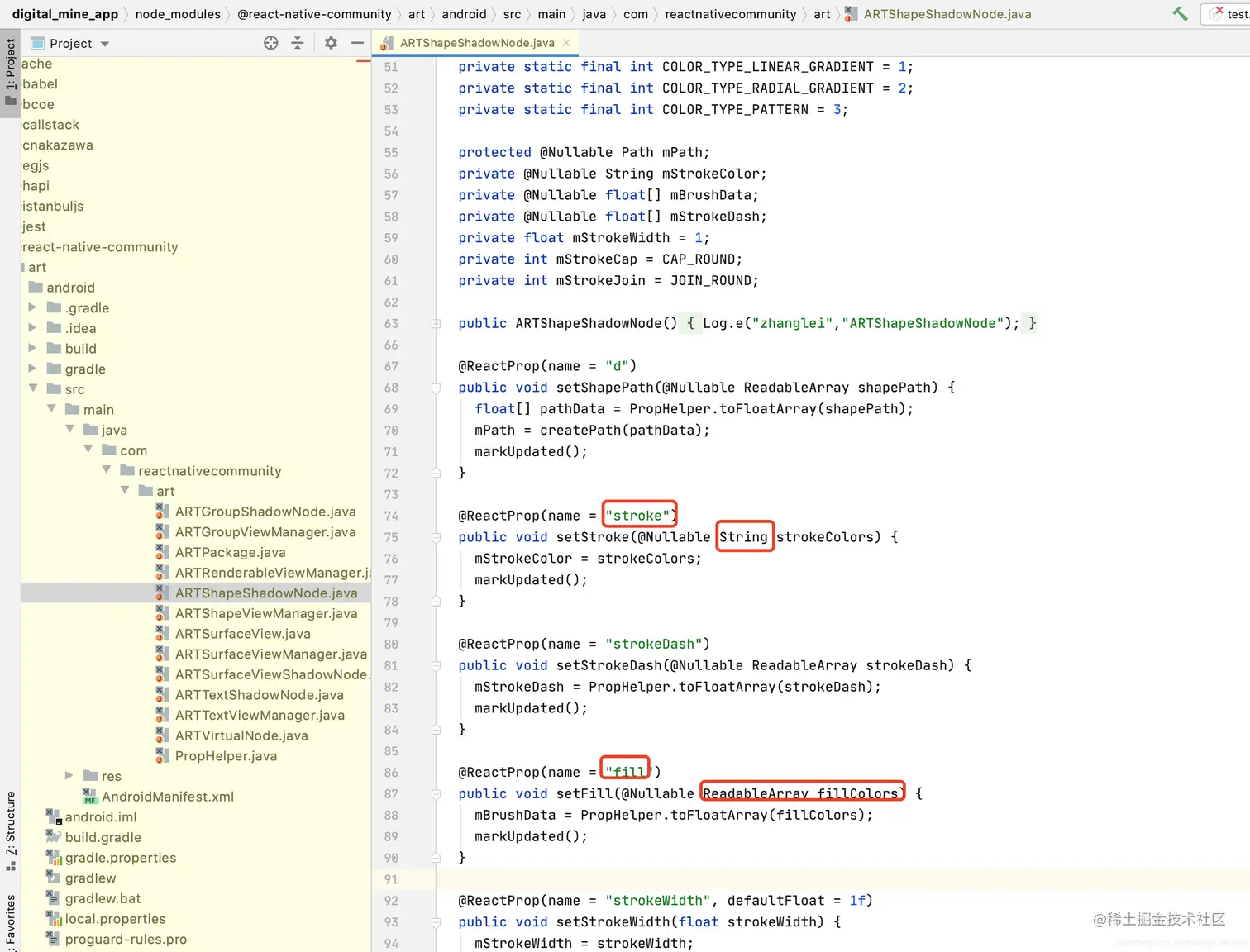Close the ARTShapeShadowNode.java editor tab

[x=566, y=43]
